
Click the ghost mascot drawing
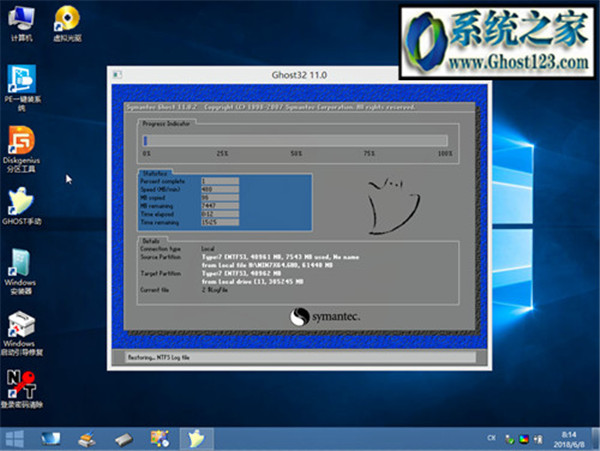(393, 205)
